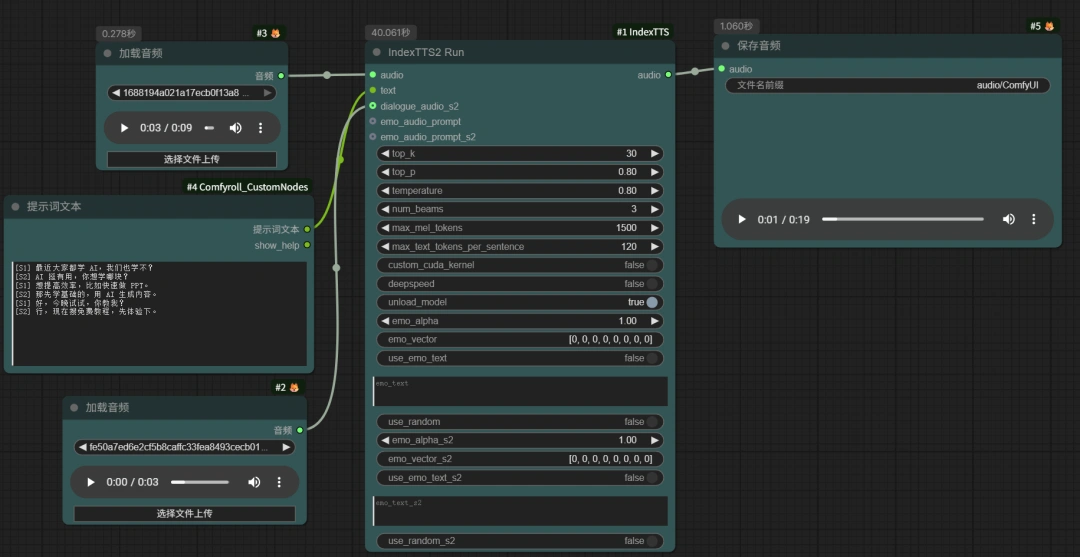This screenshot has height=557, width=1080.
Task: Open three-dot menu of top audio player
Action: 260,128
